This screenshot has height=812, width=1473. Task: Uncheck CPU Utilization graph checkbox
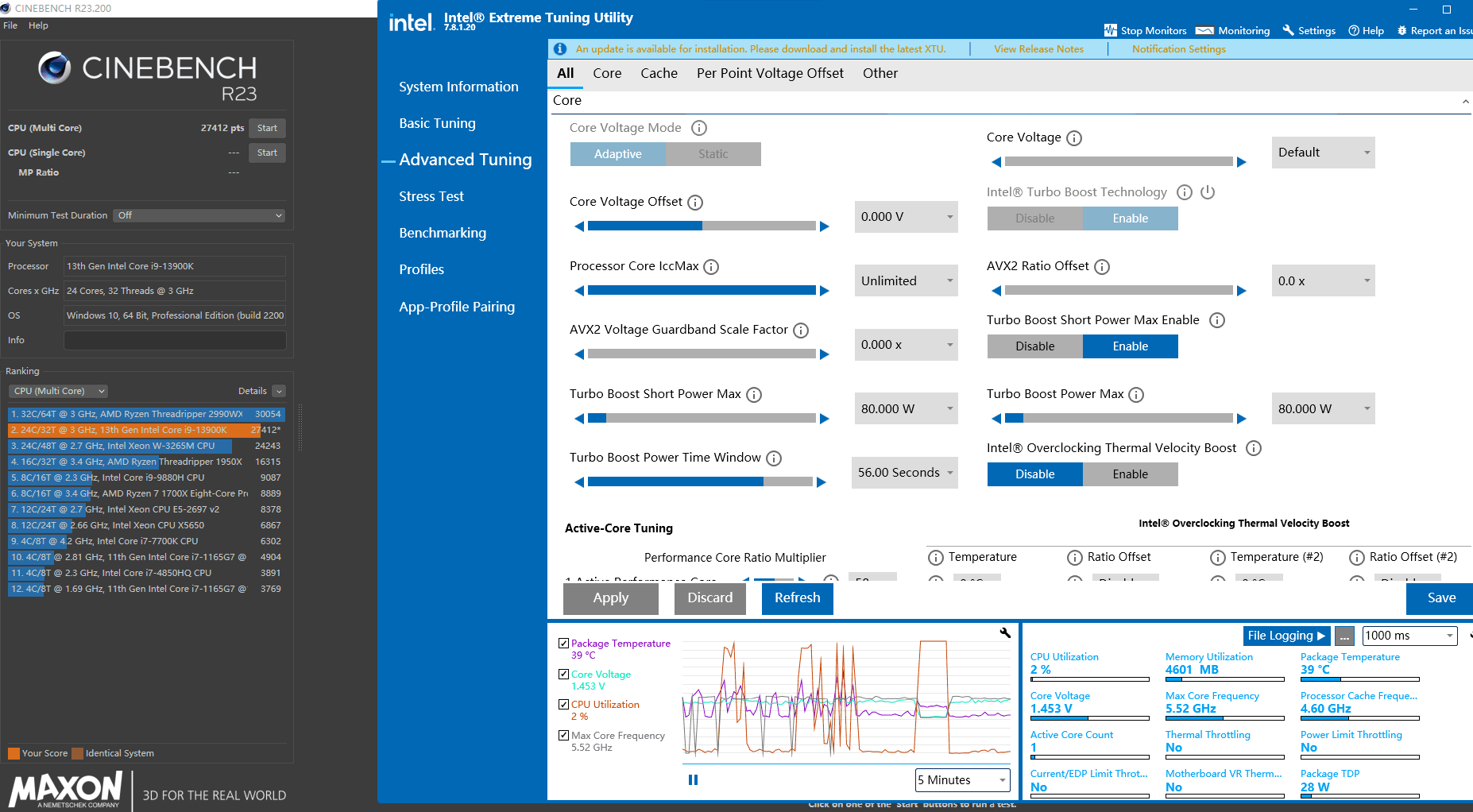[563, 705]
